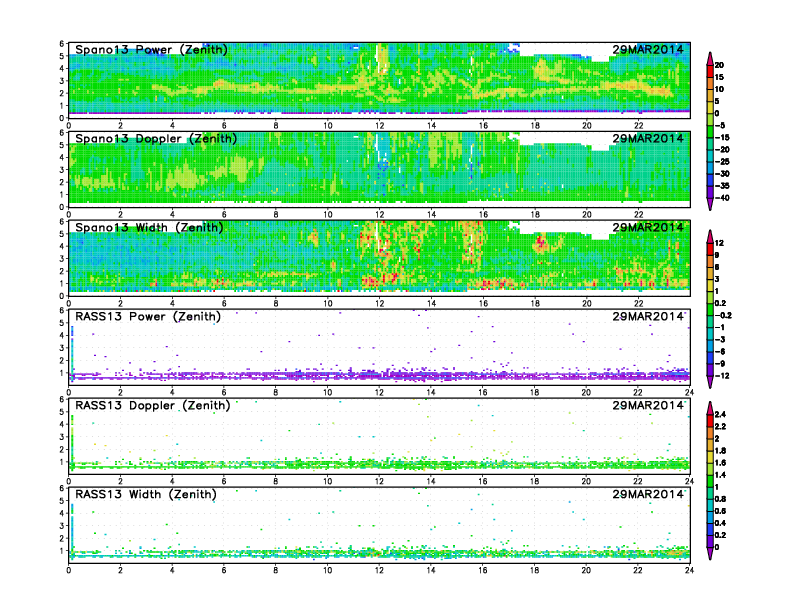Viewport: 792px width, 612px height.
Task: Click the 29MAR2014 date in RASS13 Doppler panel
Action: tap(648, 405)
